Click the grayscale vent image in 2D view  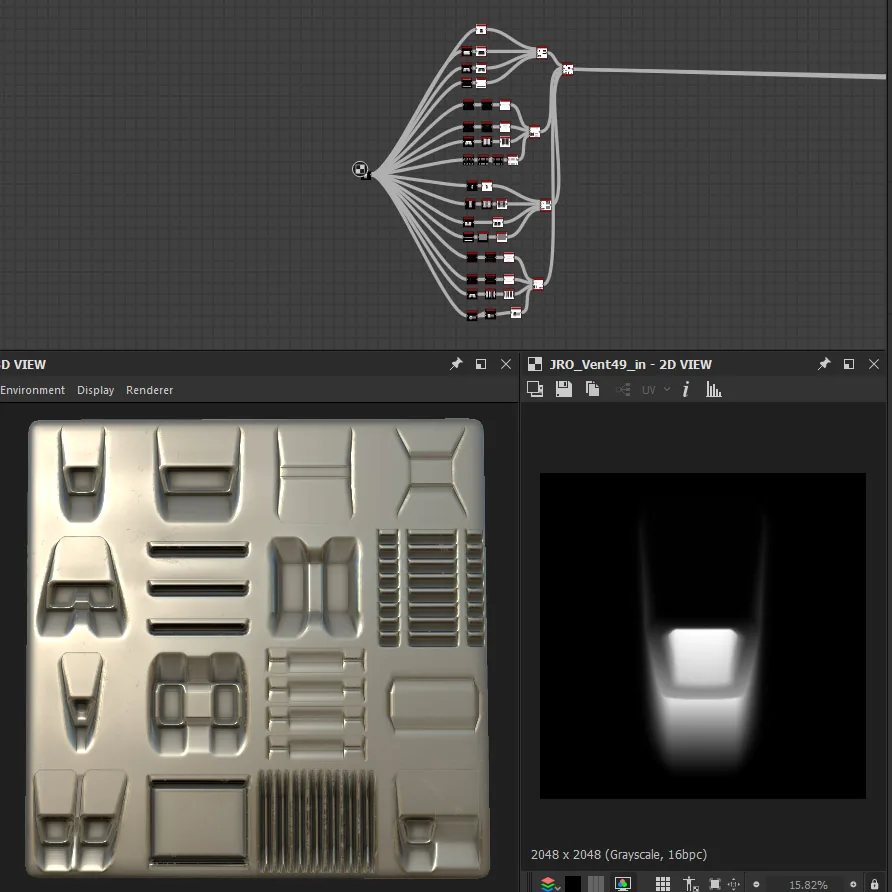703,635
